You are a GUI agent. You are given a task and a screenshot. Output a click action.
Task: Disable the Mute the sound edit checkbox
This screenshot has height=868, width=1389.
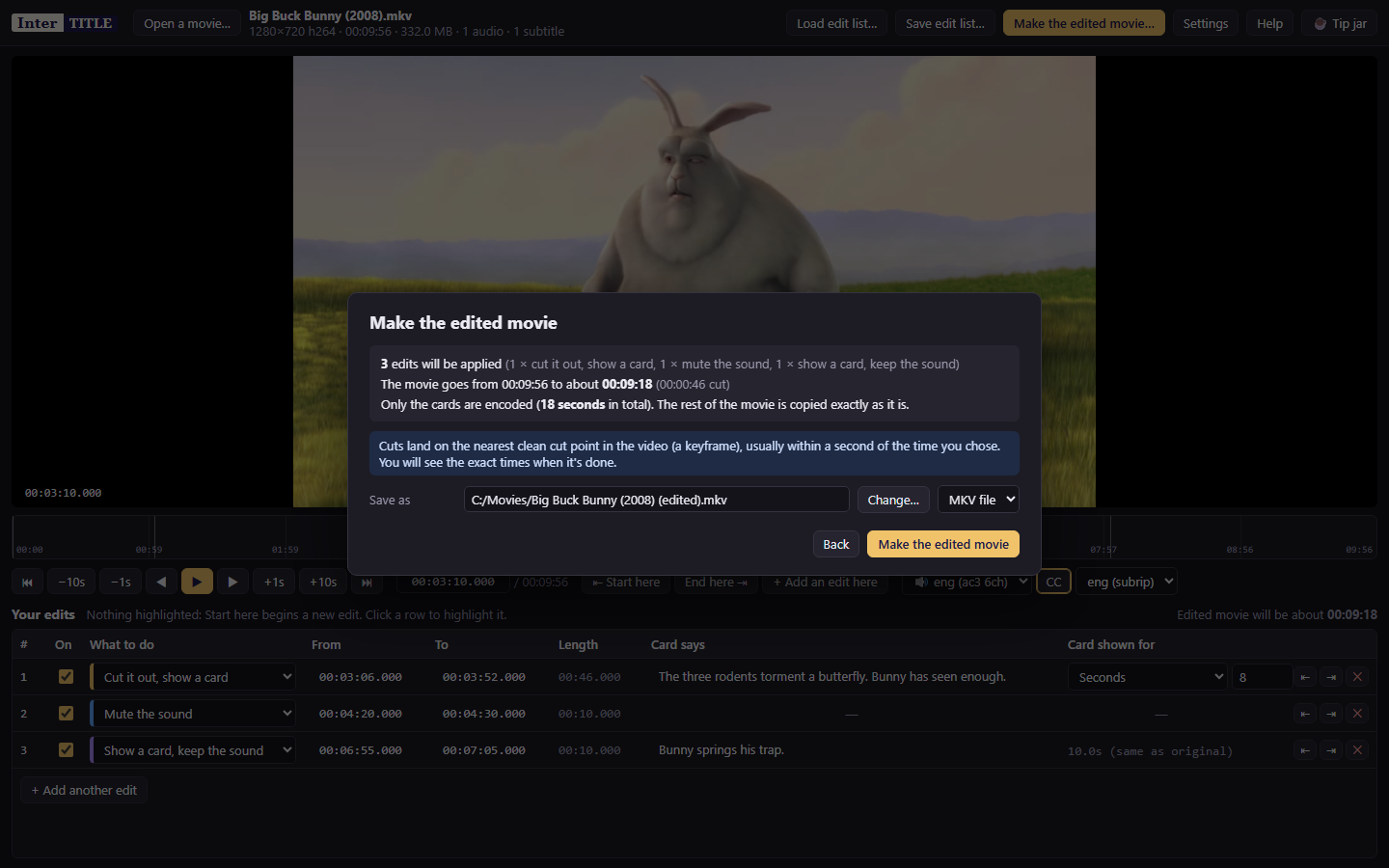66,714
